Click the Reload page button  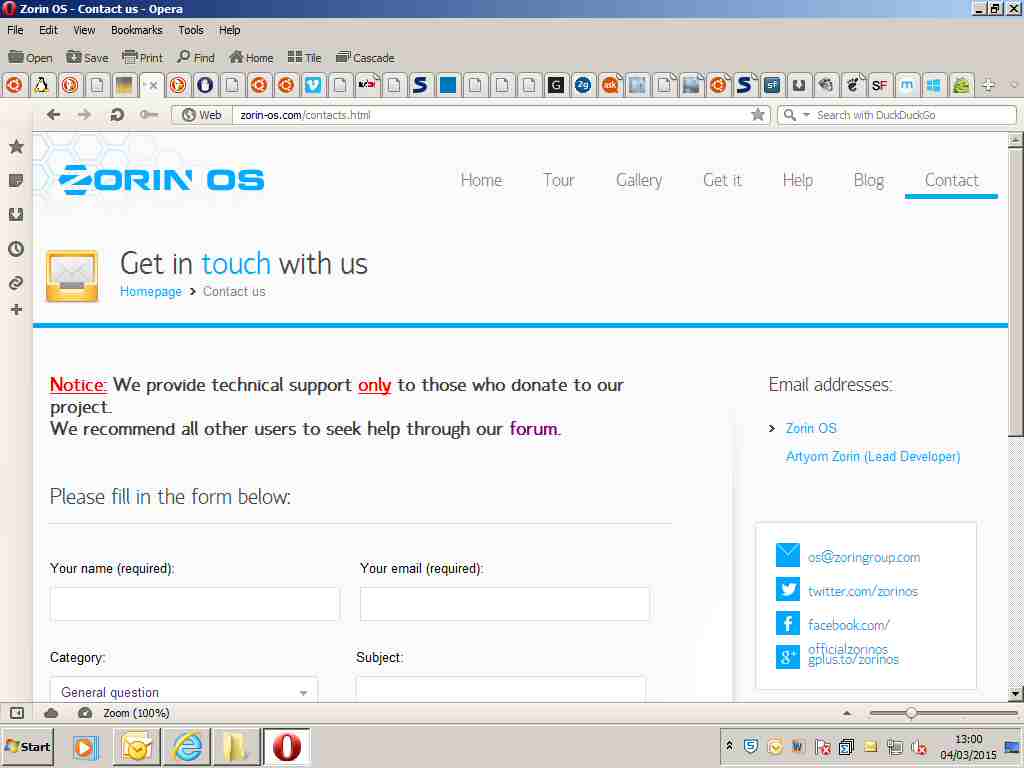117,115
